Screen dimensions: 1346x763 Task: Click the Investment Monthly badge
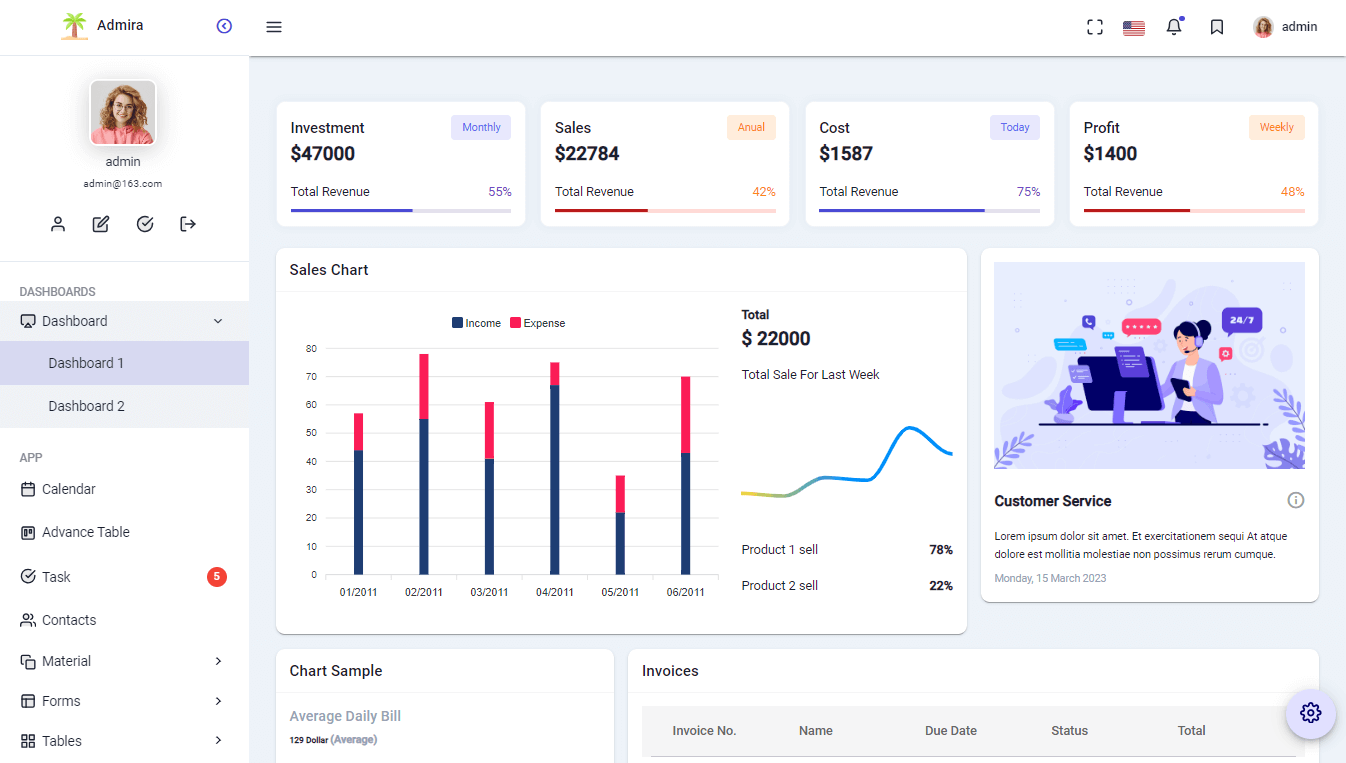480,127
